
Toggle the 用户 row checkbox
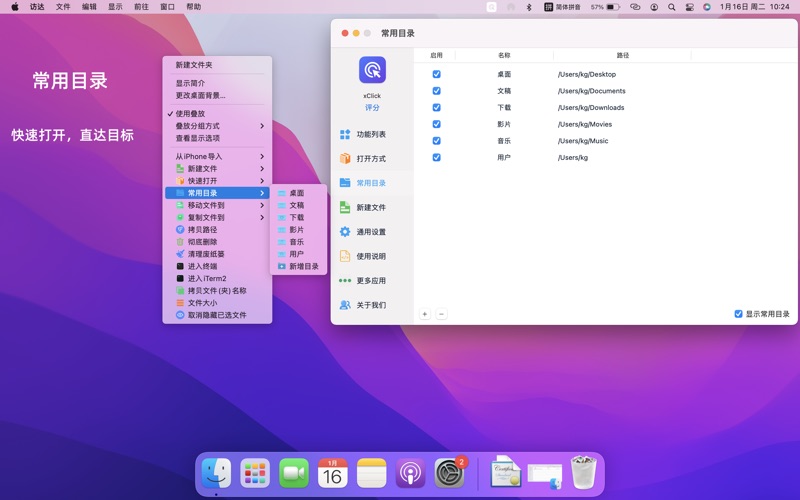click(436, 158)
